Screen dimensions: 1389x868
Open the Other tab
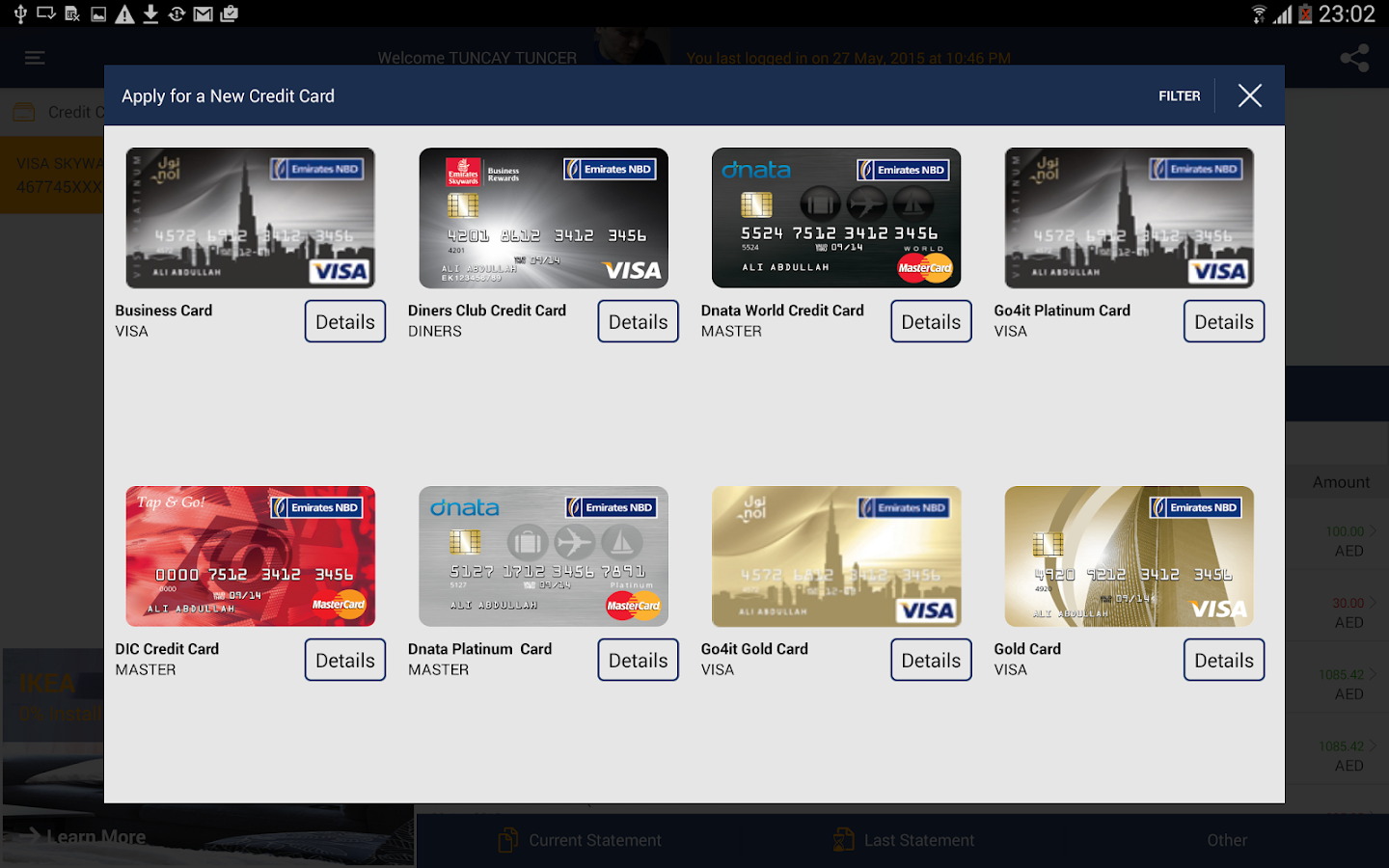(x=1227, y=840)
